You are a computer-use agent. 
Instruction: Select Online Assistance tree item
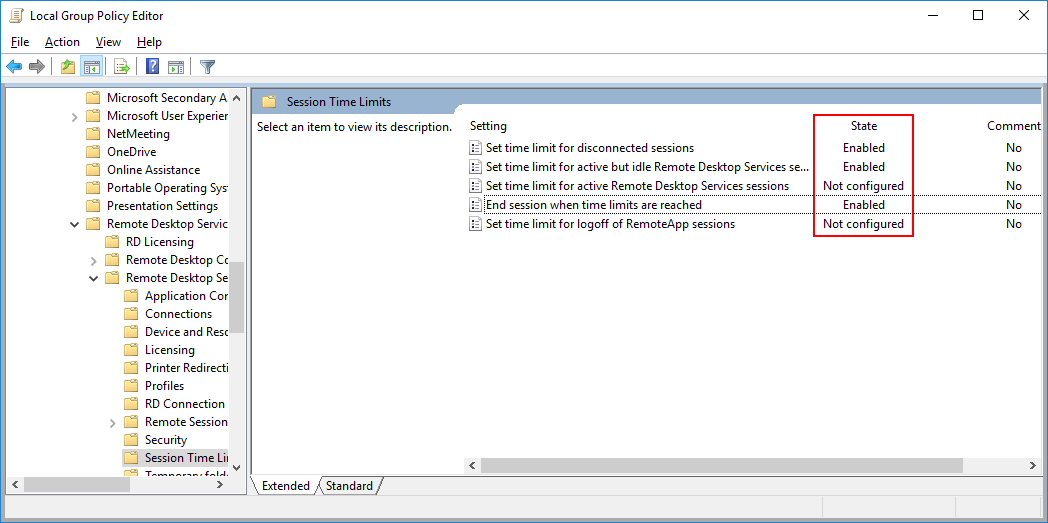click(153, 170)
